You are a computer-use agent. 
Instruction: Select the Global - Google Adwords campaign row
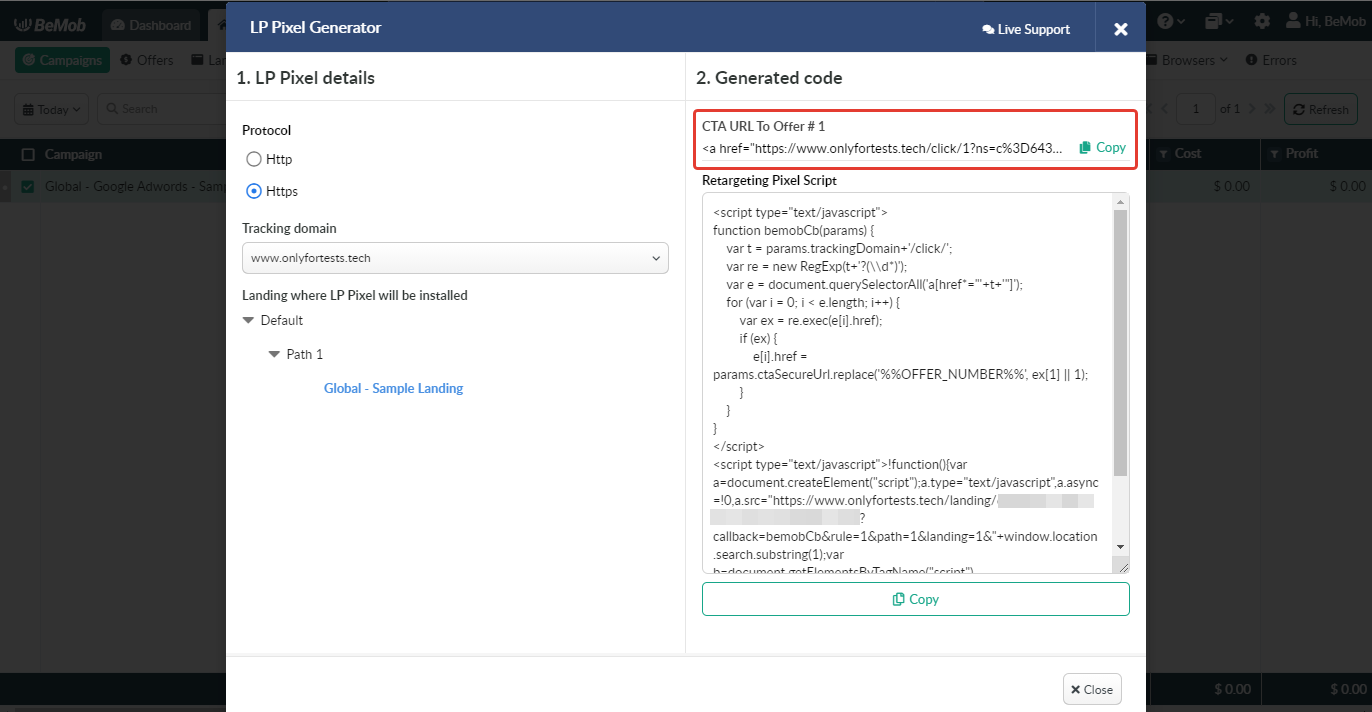tap(135, 187)
